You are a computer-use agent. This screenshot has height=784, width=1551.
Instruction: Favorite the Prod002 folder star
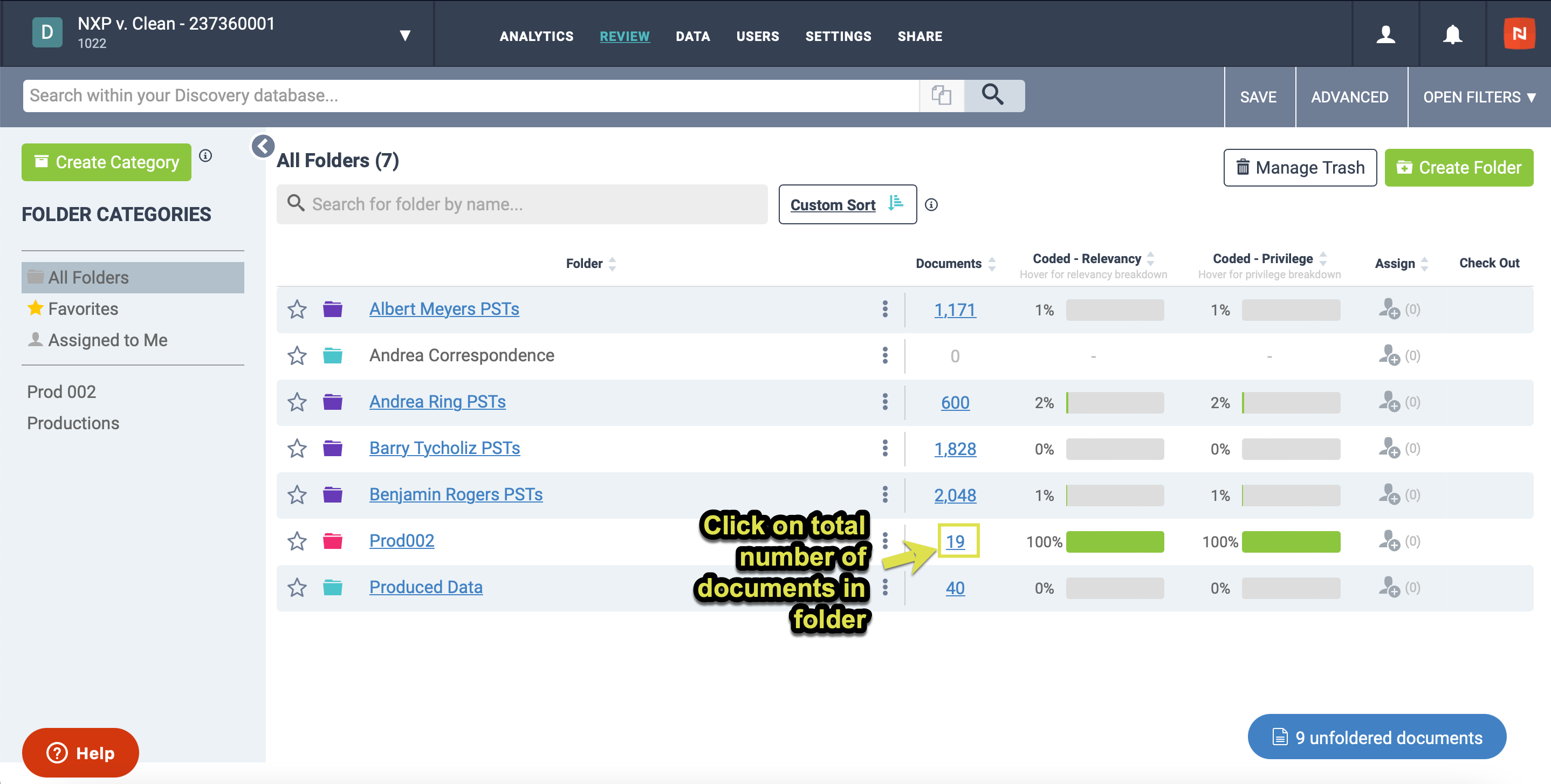click(x=297, y=541)
